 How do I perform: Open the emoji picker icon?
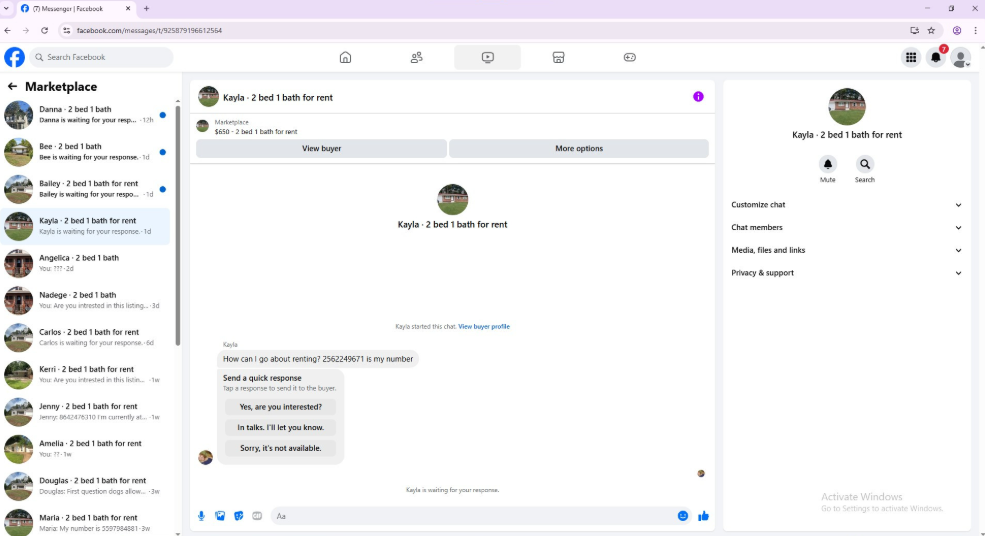click(x=683, y=516)
